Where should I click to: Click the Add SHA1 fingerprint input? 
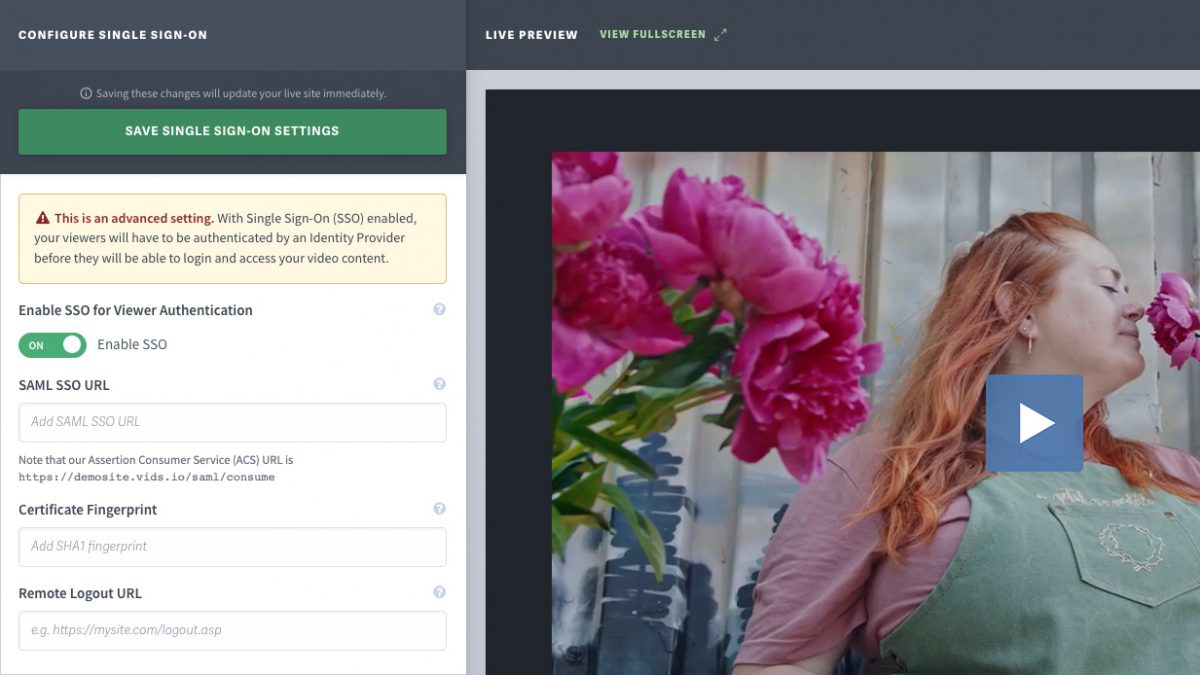coord(232,547)
